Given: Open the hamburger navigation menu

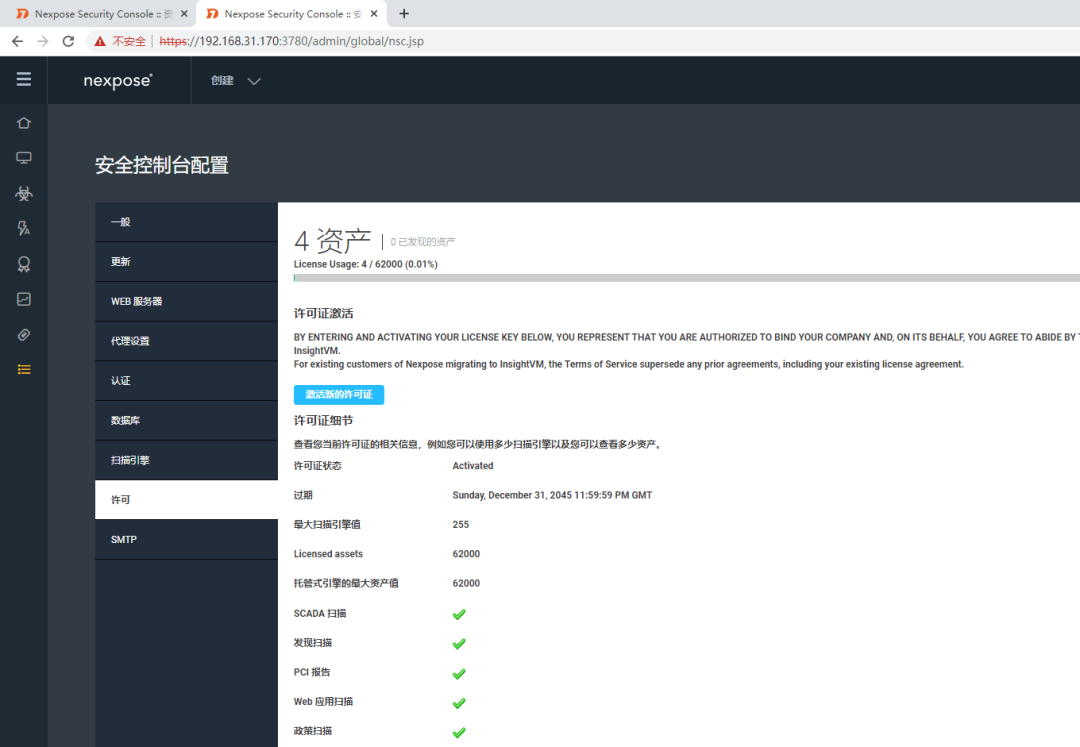Looking at the screenshot, I should click(23, 79).
